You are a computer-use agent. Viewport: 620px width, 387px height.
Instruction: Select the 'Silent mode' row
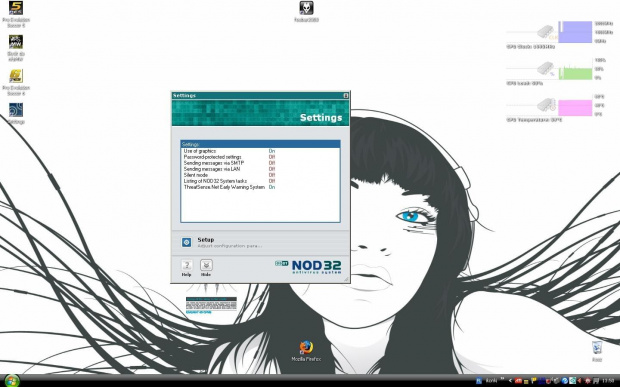click(x=260, y=175)
